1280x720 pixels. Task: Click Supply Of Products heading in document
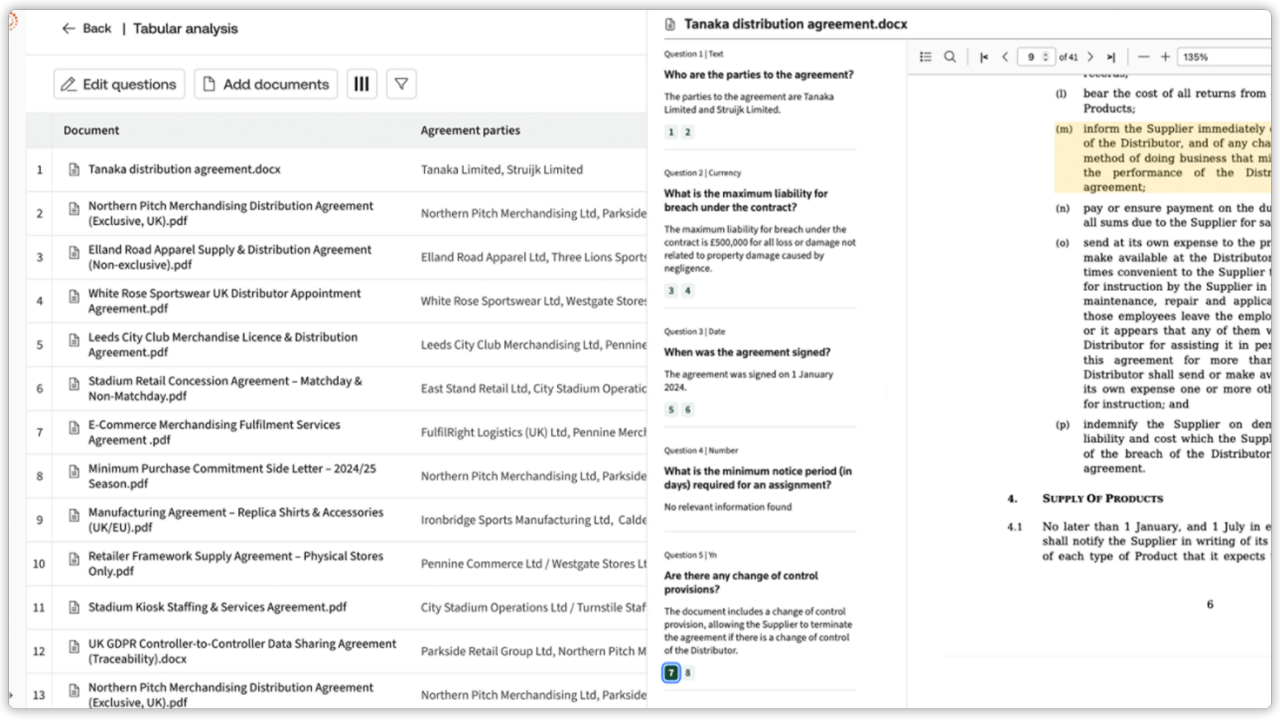(1102, 498)
